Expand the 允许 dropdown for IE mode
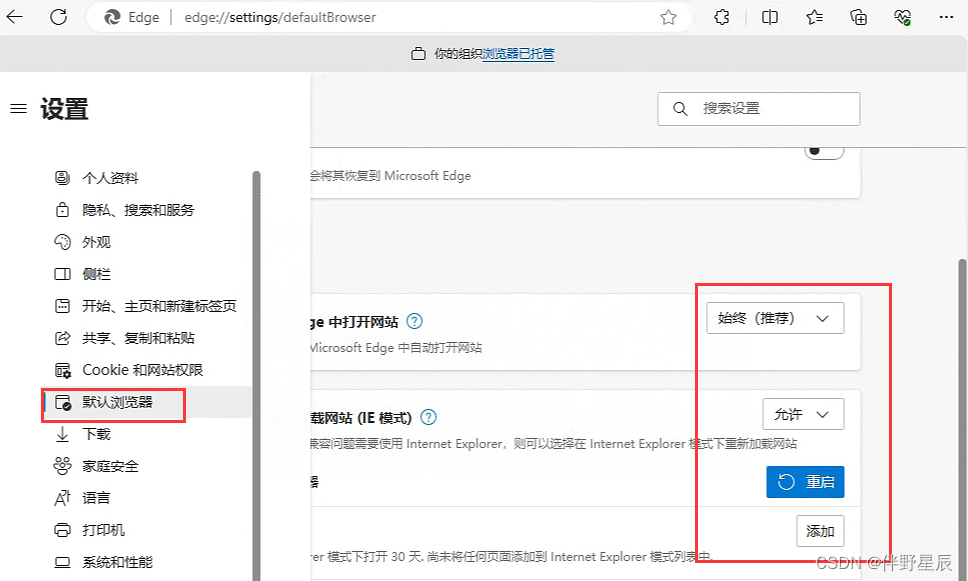Screen dimensions: 968x581 [x=803, y=414]
